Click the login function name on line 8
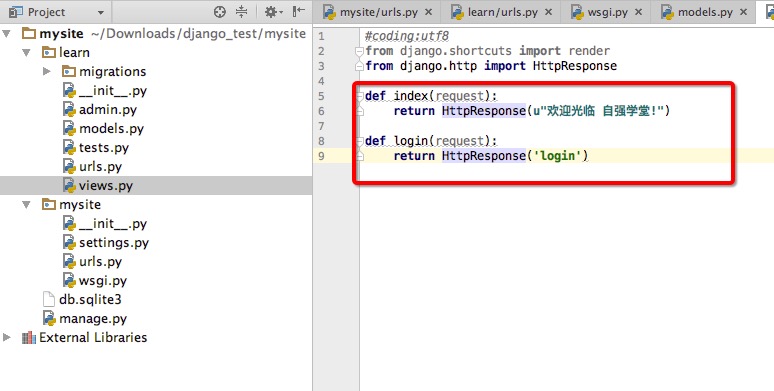 coord(411,141)
